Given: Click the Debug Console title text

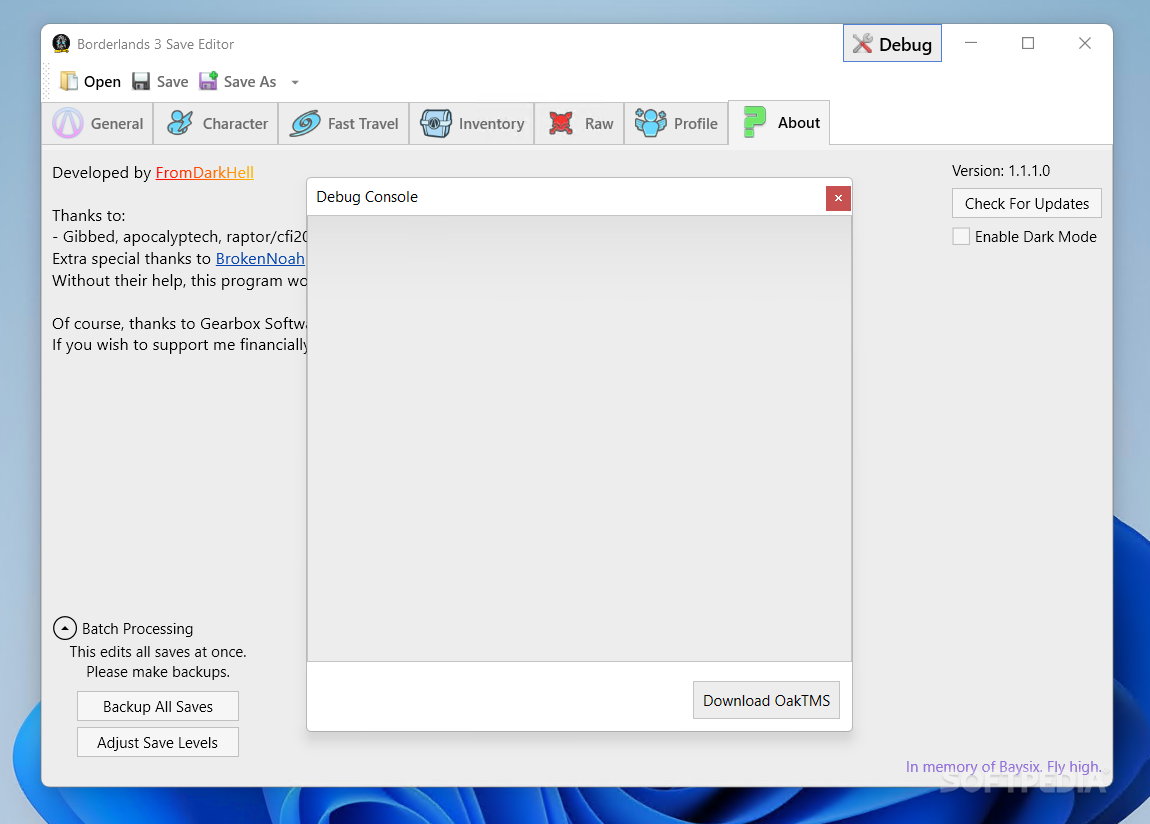Looking at the screenshot, I should pyautogui.click(x=367, y=197).
